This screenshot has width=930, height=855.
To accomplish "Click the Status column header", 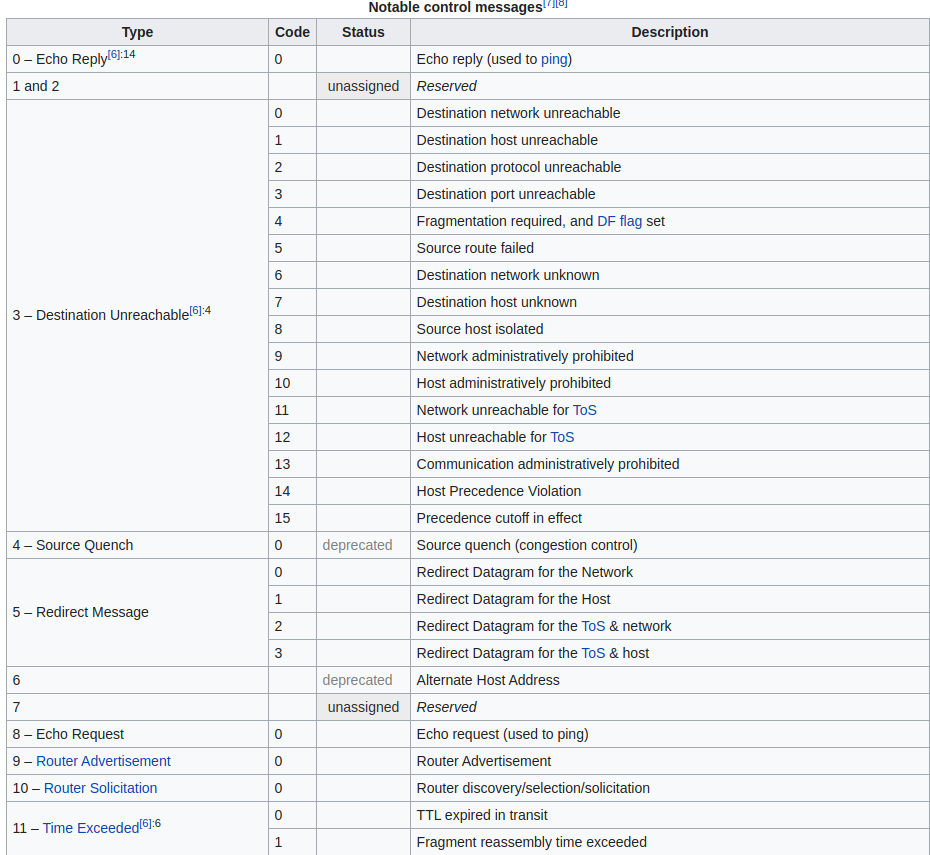I will click(x=363, y=32).
